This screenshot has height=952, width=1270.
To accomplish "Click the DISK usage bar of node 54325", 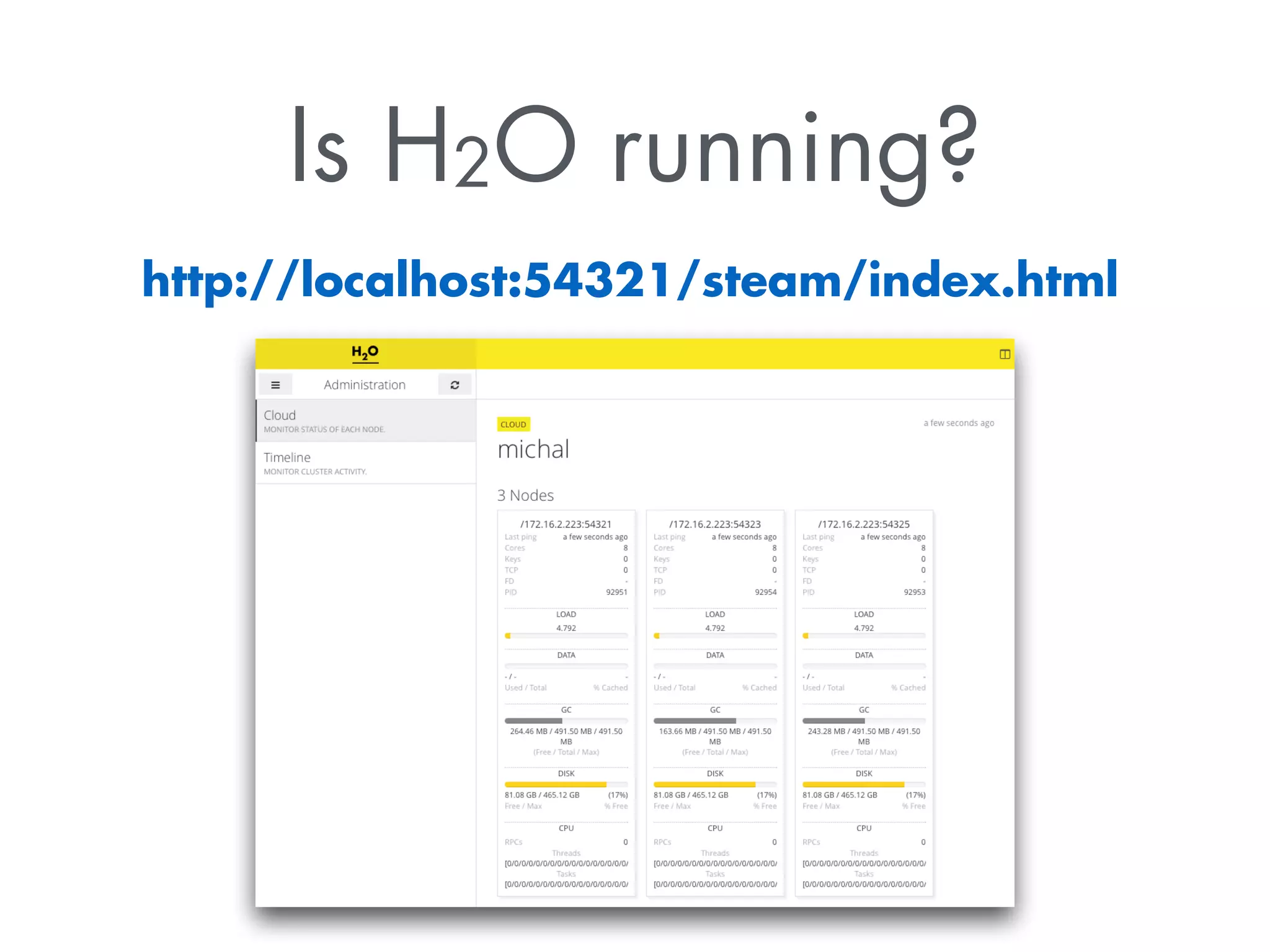I will click(x=864, y=785).
